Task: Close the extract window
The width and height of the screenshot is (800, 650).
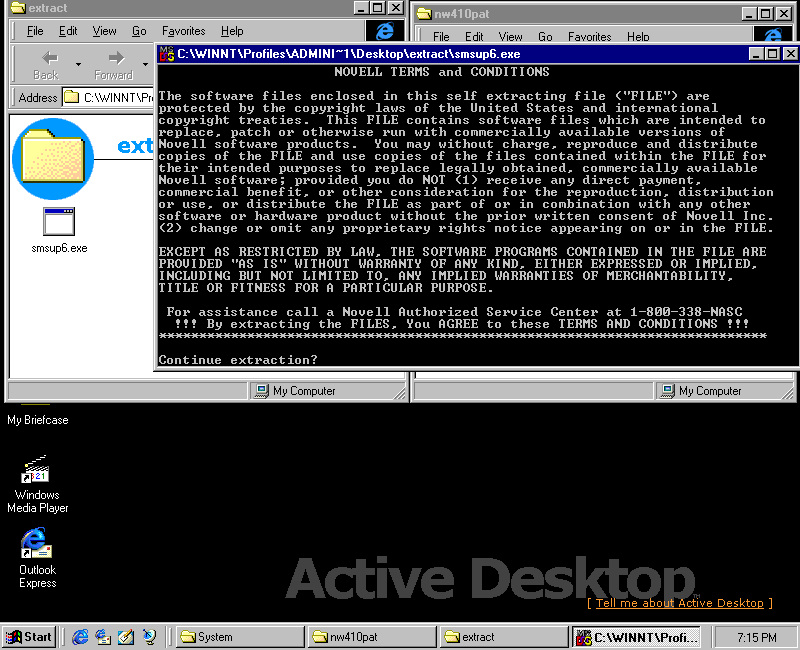Action: point(395,8)
